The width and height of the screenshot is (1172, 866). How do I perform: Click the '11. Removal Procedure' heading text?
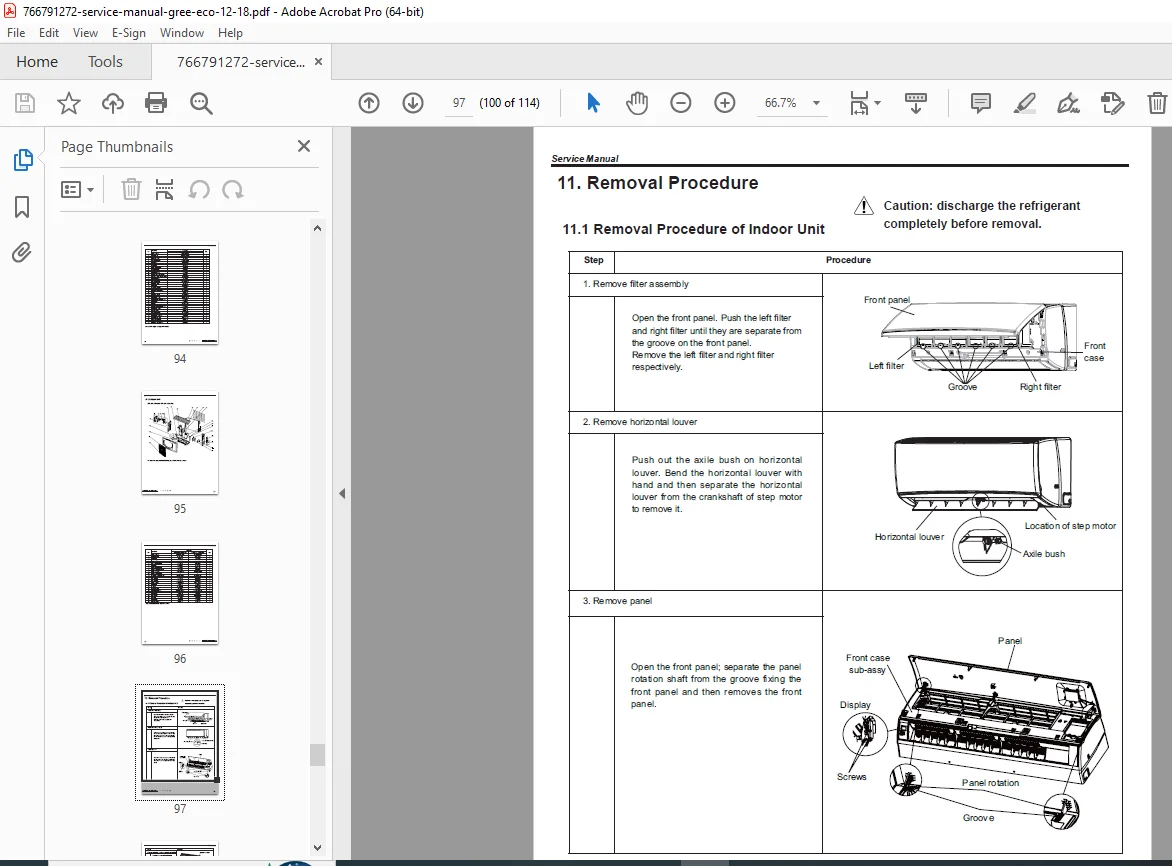658,183
